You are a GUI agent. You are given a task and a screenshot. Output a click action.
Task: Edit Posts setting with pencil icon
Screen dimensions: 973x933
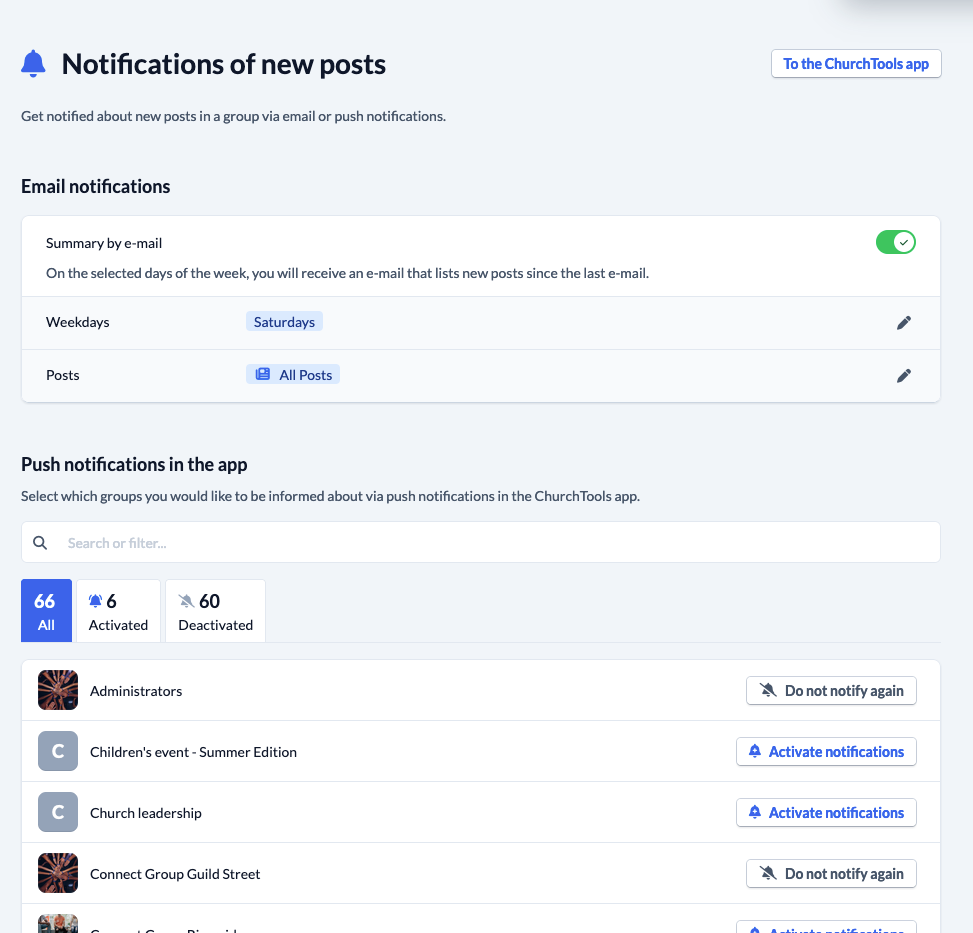pos(904,375)
